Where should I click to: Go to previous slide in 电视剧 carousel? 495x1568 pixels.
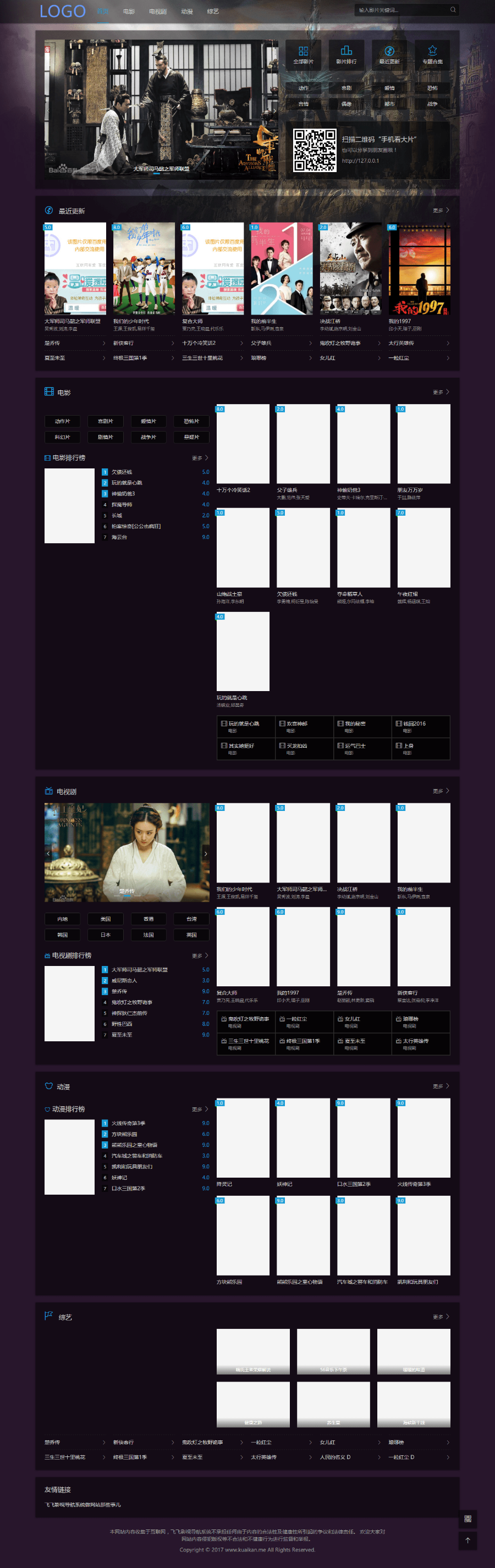tap(49, 853)
